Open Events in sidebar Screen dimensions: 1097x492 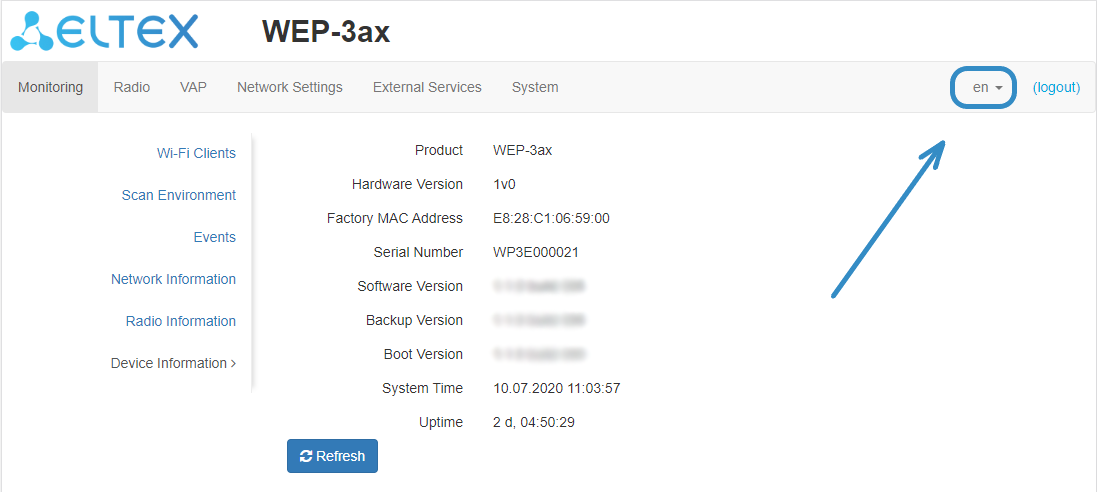214,237
